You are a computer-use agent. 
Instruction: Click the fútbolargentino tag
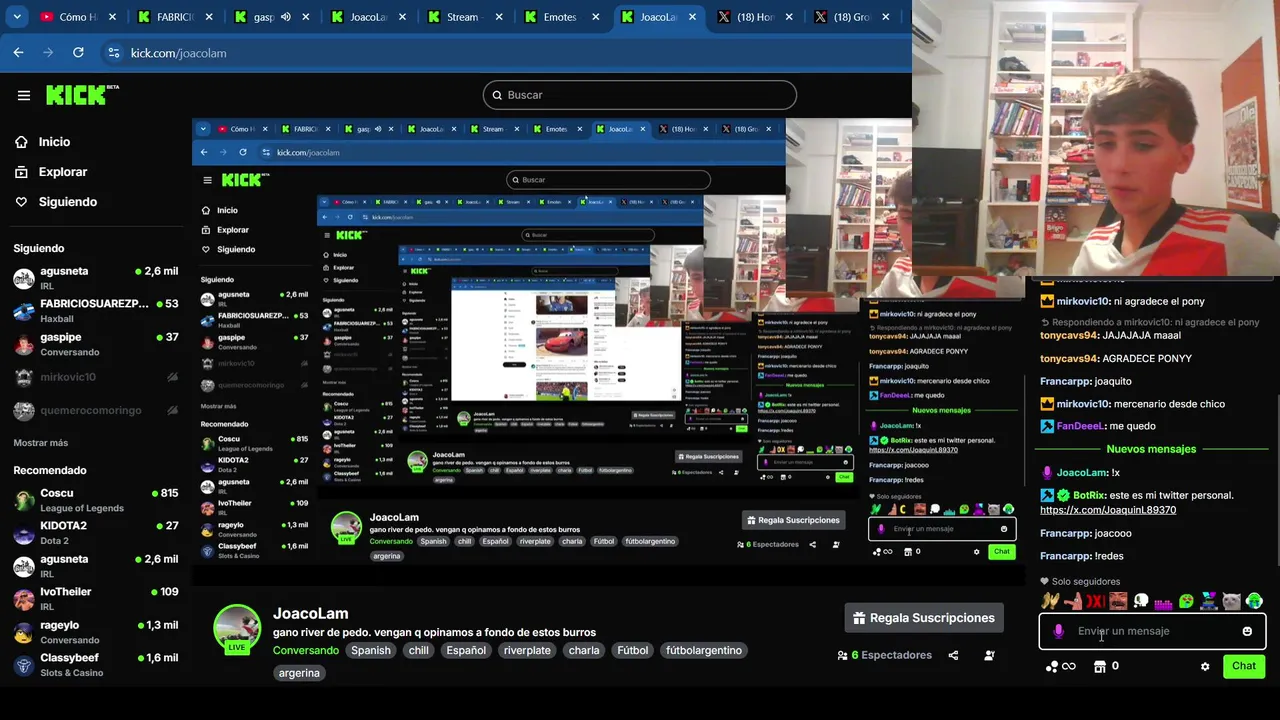point(704,651)
